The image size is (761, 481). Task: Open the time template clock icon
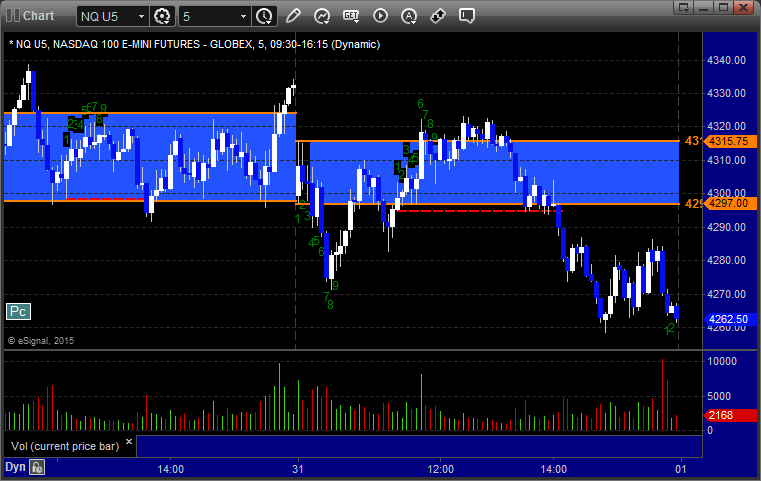pyautogui.click(x=265, y=16)
